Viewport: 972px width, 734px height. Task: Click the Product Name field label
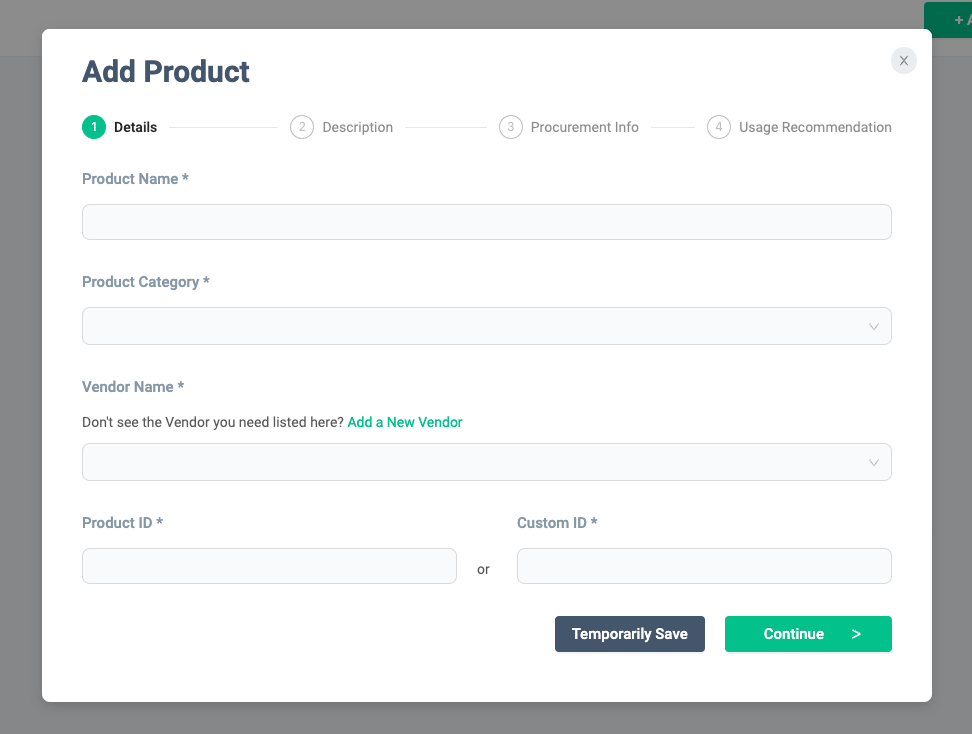click(135, 179)
